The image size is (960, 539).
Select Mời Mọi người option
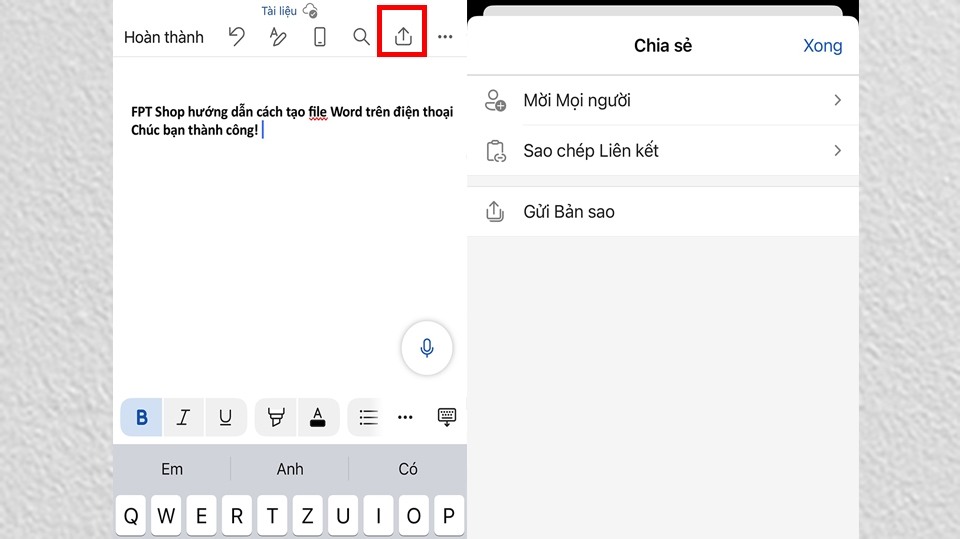pyautogui.click(x=663, y=100)
